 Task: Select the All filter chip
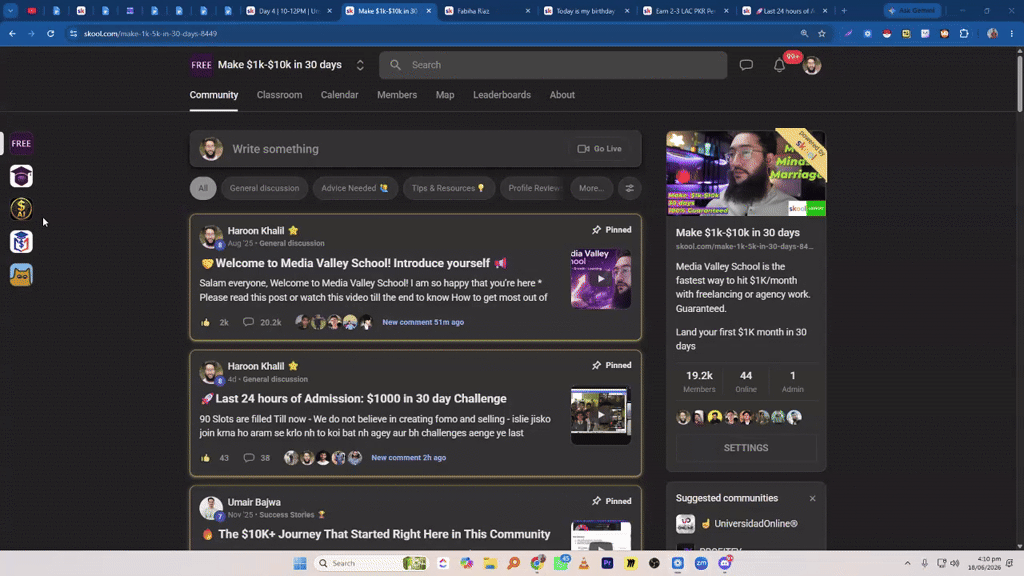[203, 188]
